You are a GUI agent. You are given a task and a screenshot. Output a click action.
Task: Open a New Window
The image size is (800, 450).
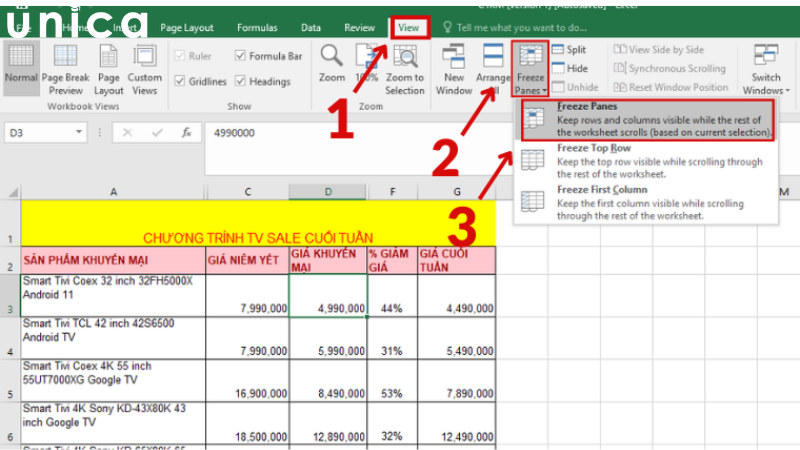click(x=454, y=70)
